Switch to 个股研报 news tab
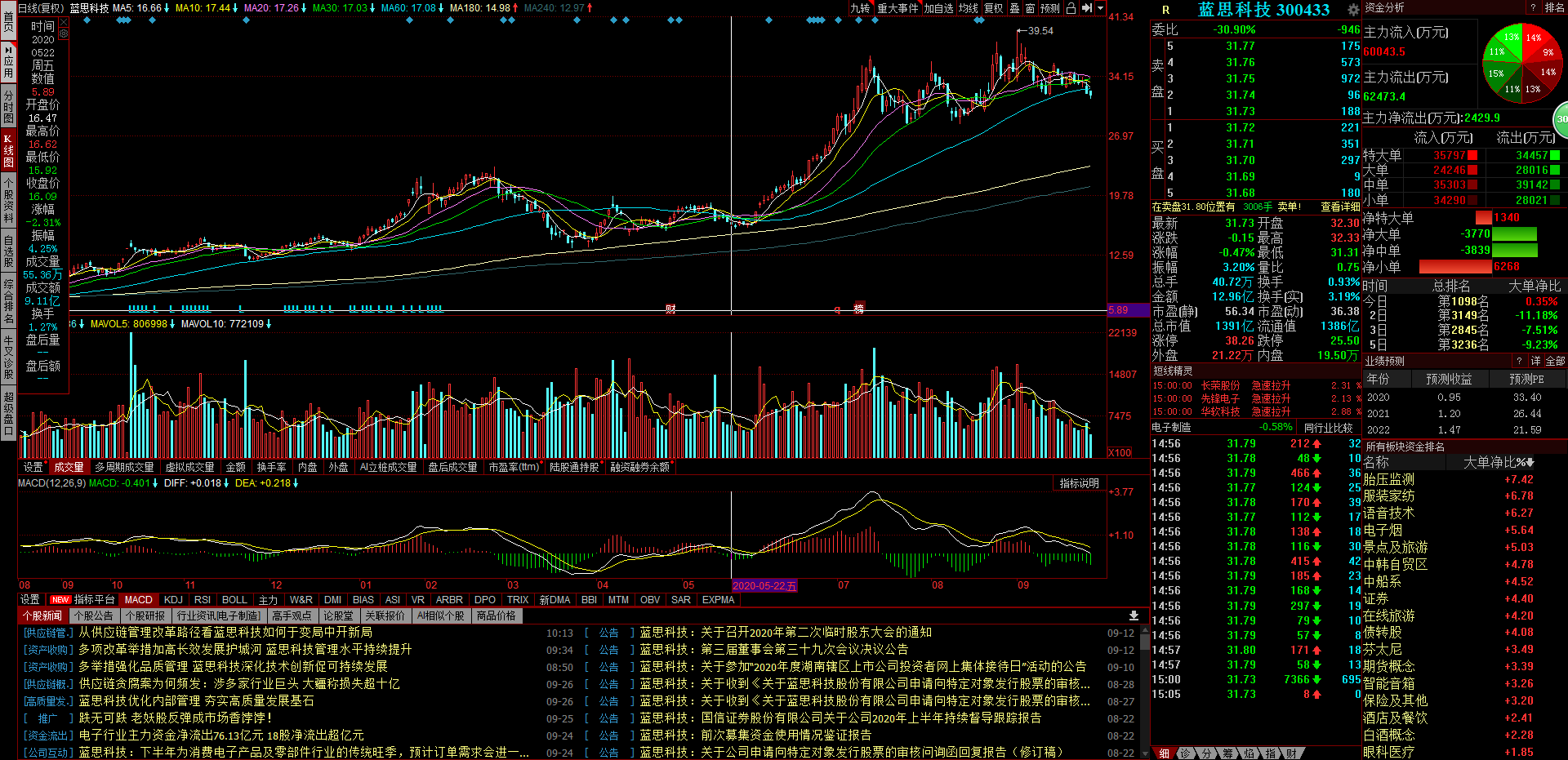 coord(145,616)
